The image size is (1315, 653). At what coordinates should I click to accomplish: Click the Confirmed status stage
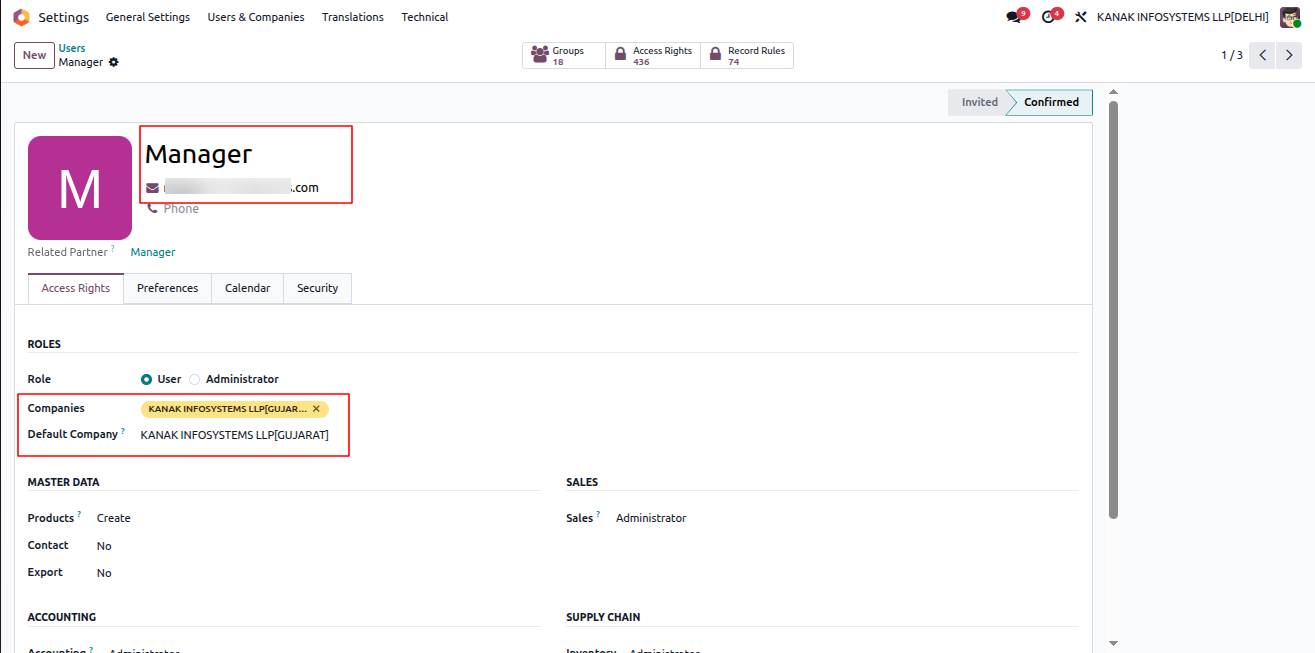pos(1050,102)
